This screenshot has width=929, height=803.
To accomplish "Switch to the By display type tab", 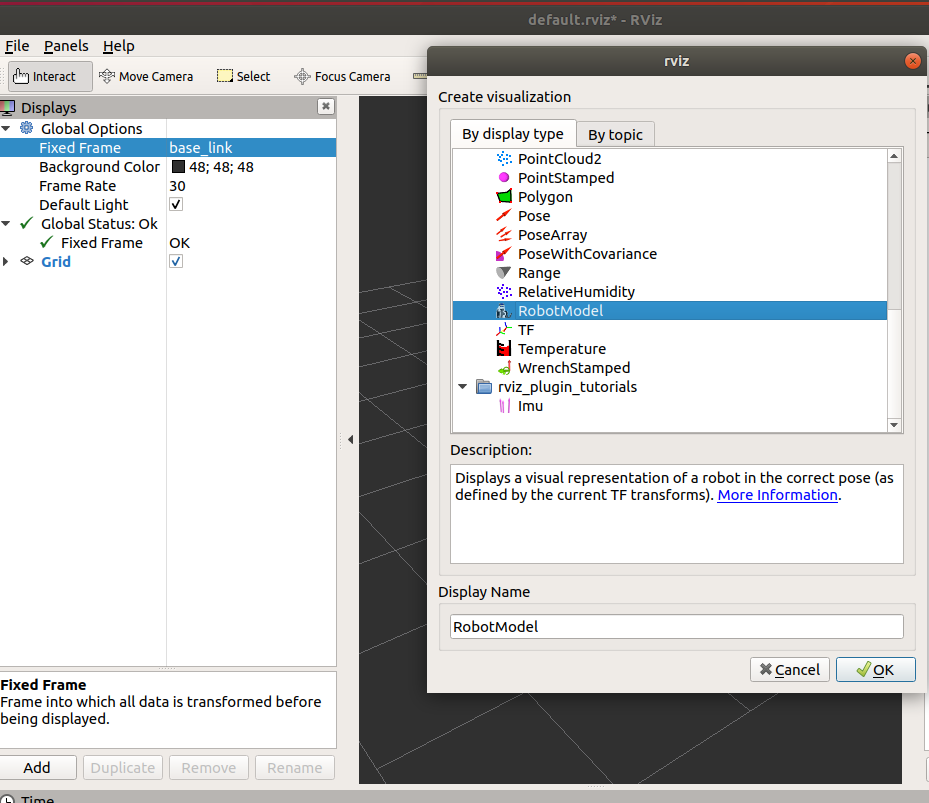I will click(512, 134).
